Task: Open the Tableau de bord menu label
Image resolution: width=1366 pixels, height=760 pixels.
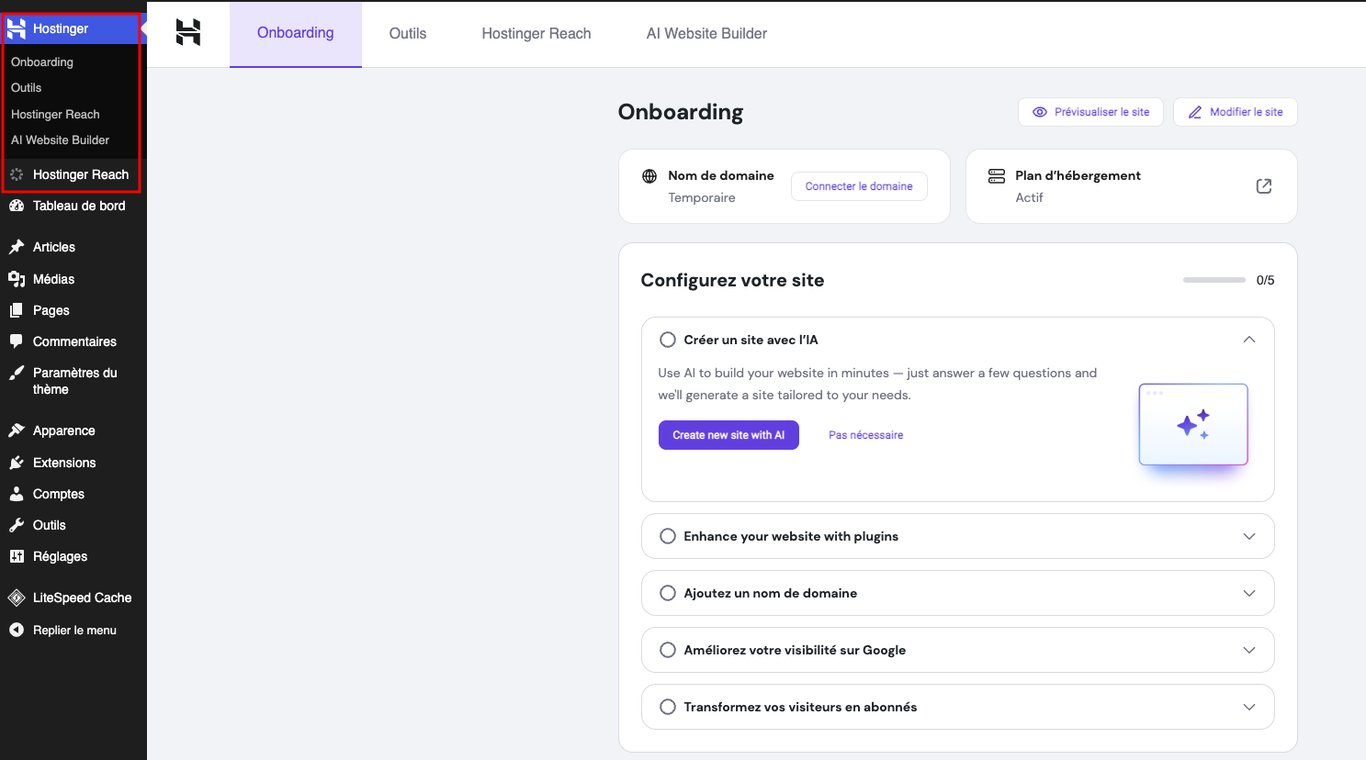Action: pyautogui.click(x=79, y=206)
